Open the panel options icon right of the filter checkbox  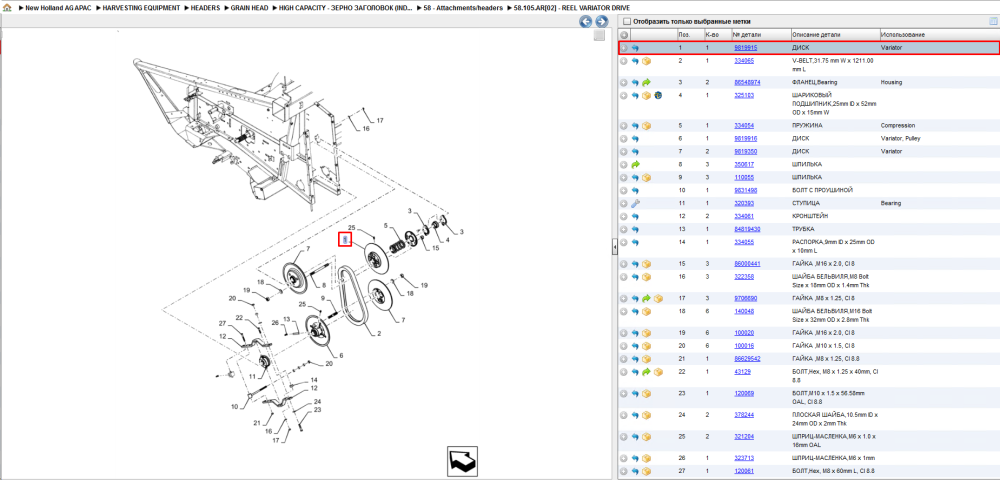[x=992, y=21]
